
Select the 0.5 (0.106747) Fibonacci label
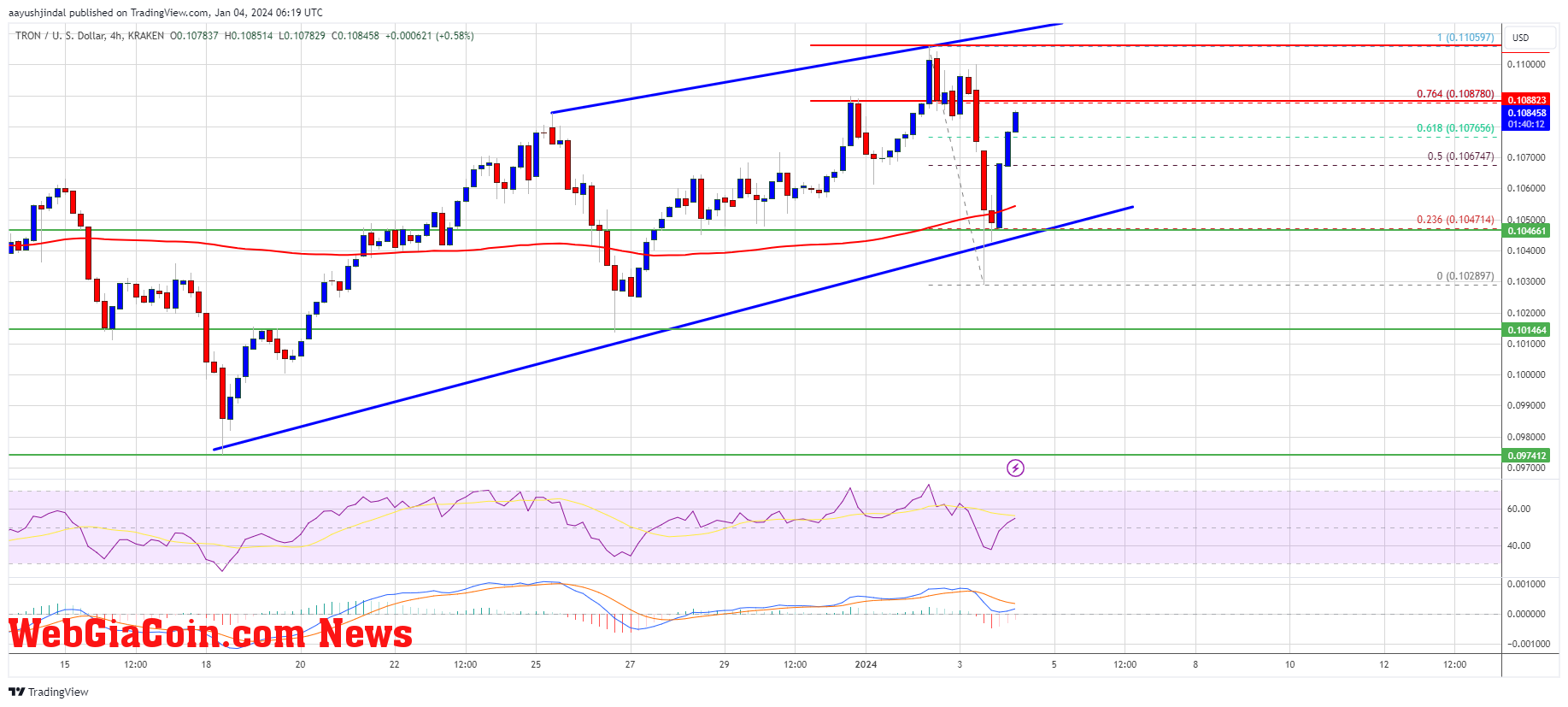point(1460,156)
